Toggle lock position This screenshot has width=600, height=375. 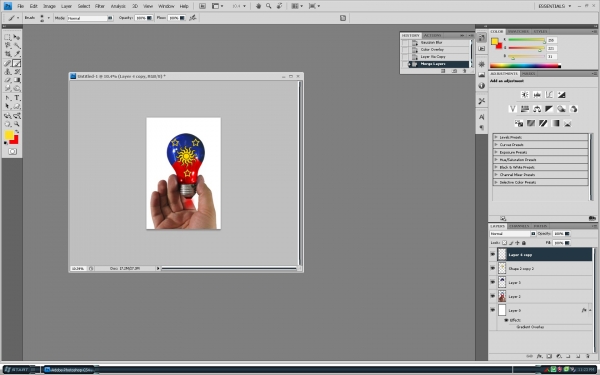(x=517, y=243)
